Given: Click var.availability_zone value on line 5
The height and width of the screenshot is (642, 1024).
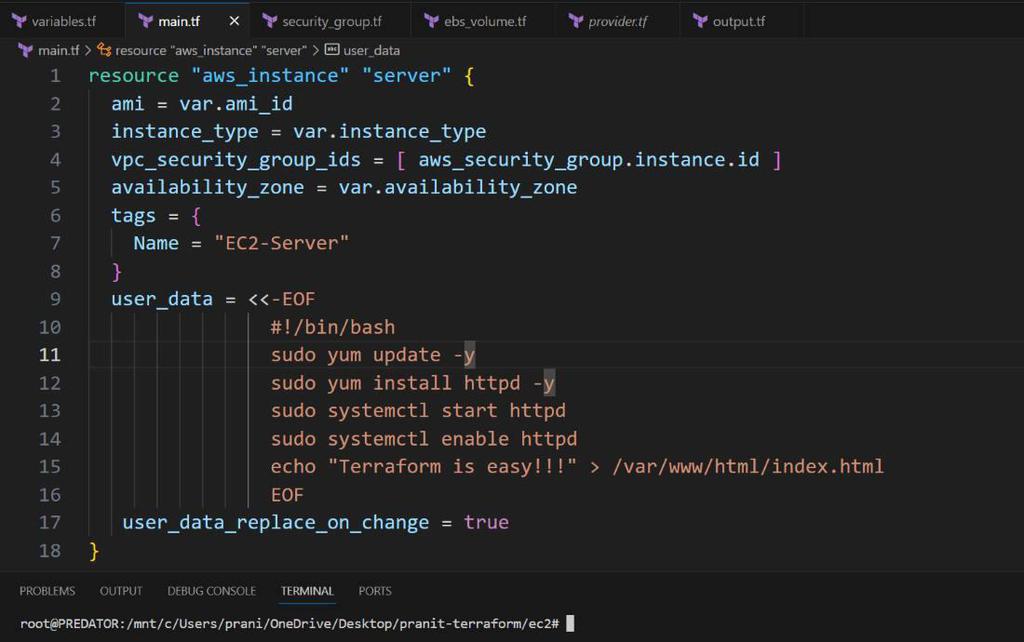Looking at the screenshot, I should [x=457, y=187].
